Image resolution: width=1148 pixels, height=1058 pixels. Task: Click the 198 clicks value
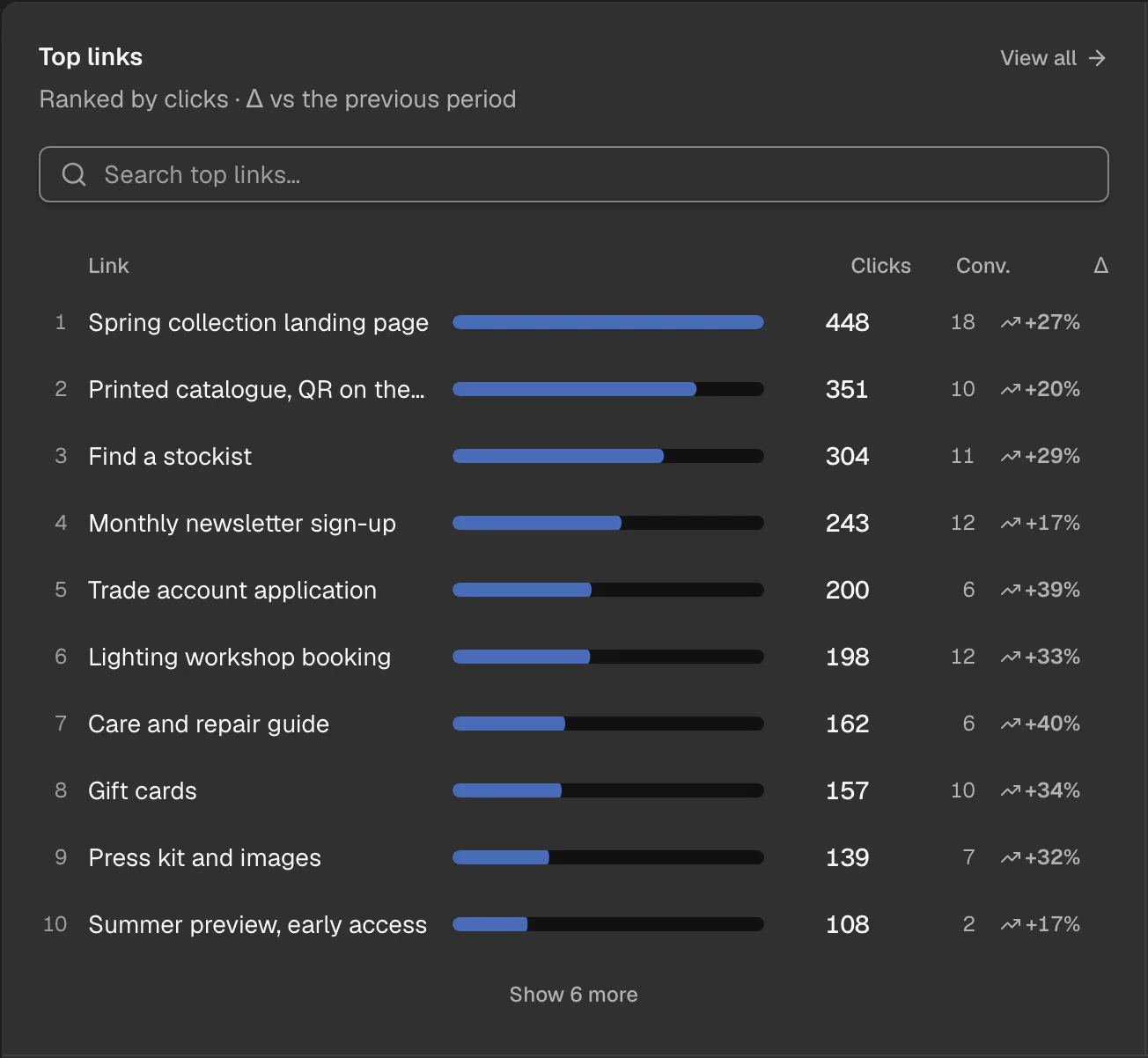pos(847,658)
